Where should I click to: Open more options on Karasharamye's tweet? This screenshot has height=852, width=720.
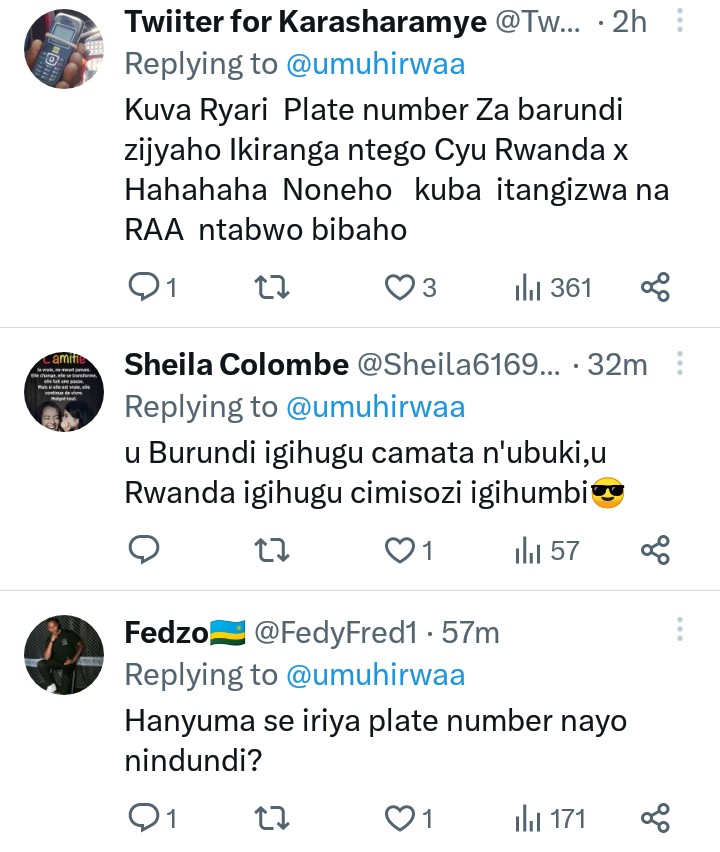(x=680, y=22)
